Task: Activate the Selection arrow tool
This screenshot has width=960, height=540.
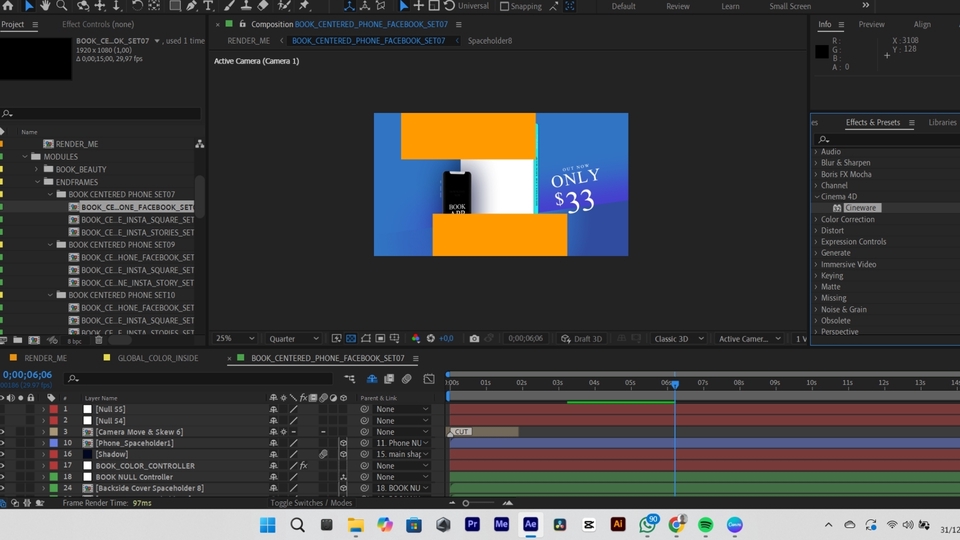Action: click(29, 6)
